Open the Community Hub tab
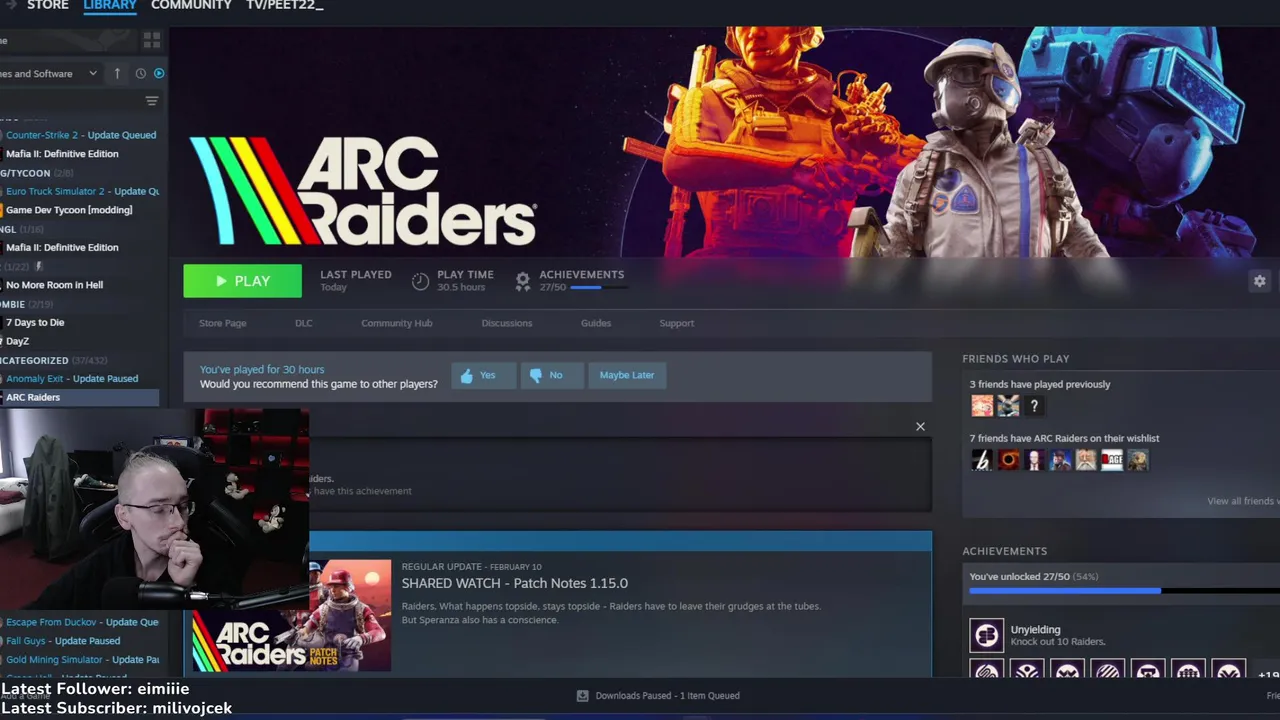This screenshot has height=720, width=1280. [397, 323]
